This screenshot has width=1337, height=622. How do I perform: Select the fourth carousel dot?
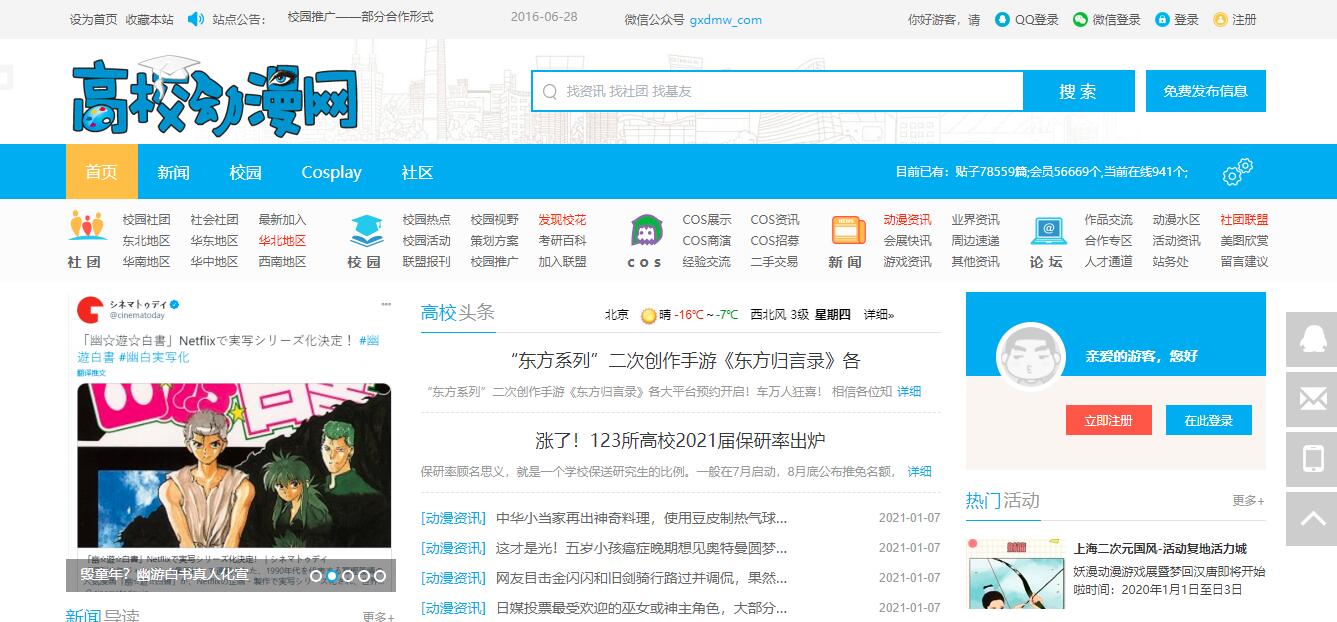[x=364, y=576]
